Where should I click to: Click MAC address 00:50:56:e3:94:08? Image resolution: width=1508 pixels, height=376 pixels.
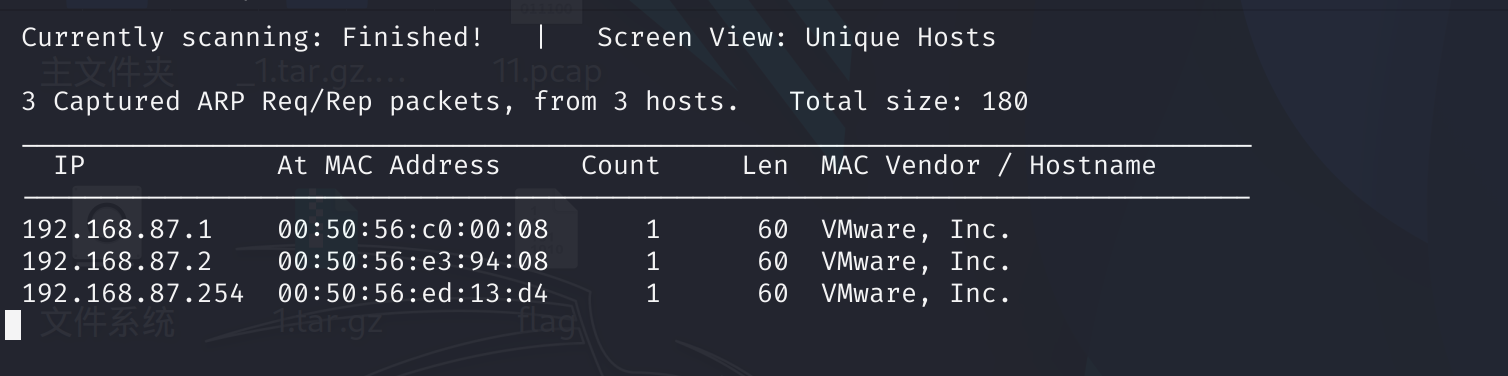pyautogui.click(x=413, y=262)
